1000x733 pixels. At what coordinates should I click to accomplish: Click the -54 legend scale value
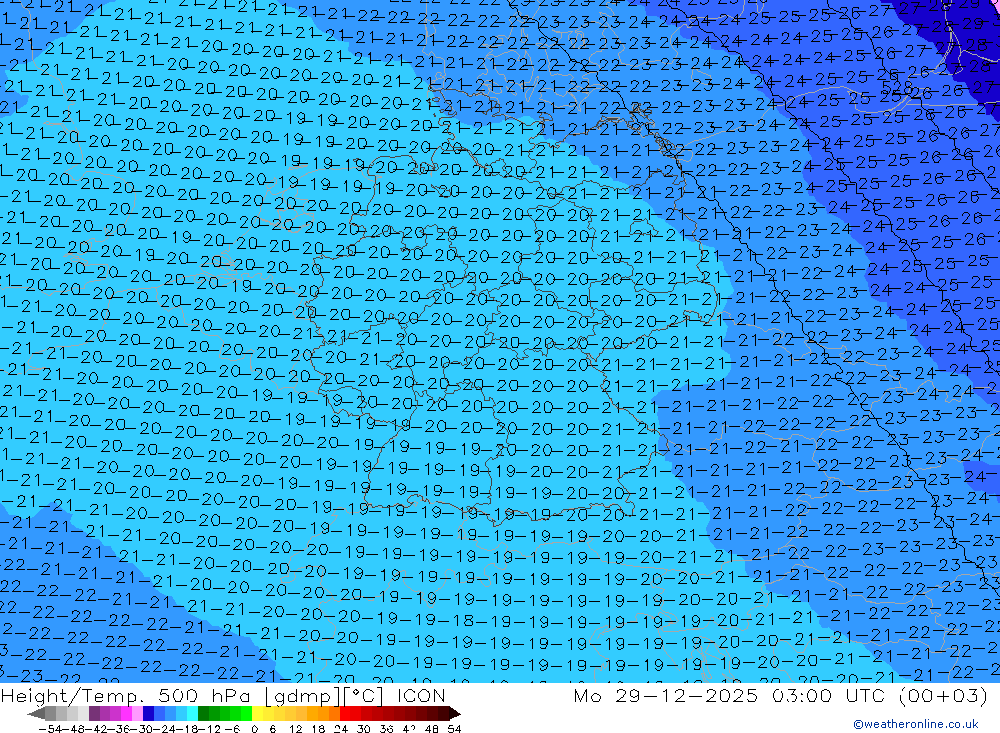(x=50, y=729)
